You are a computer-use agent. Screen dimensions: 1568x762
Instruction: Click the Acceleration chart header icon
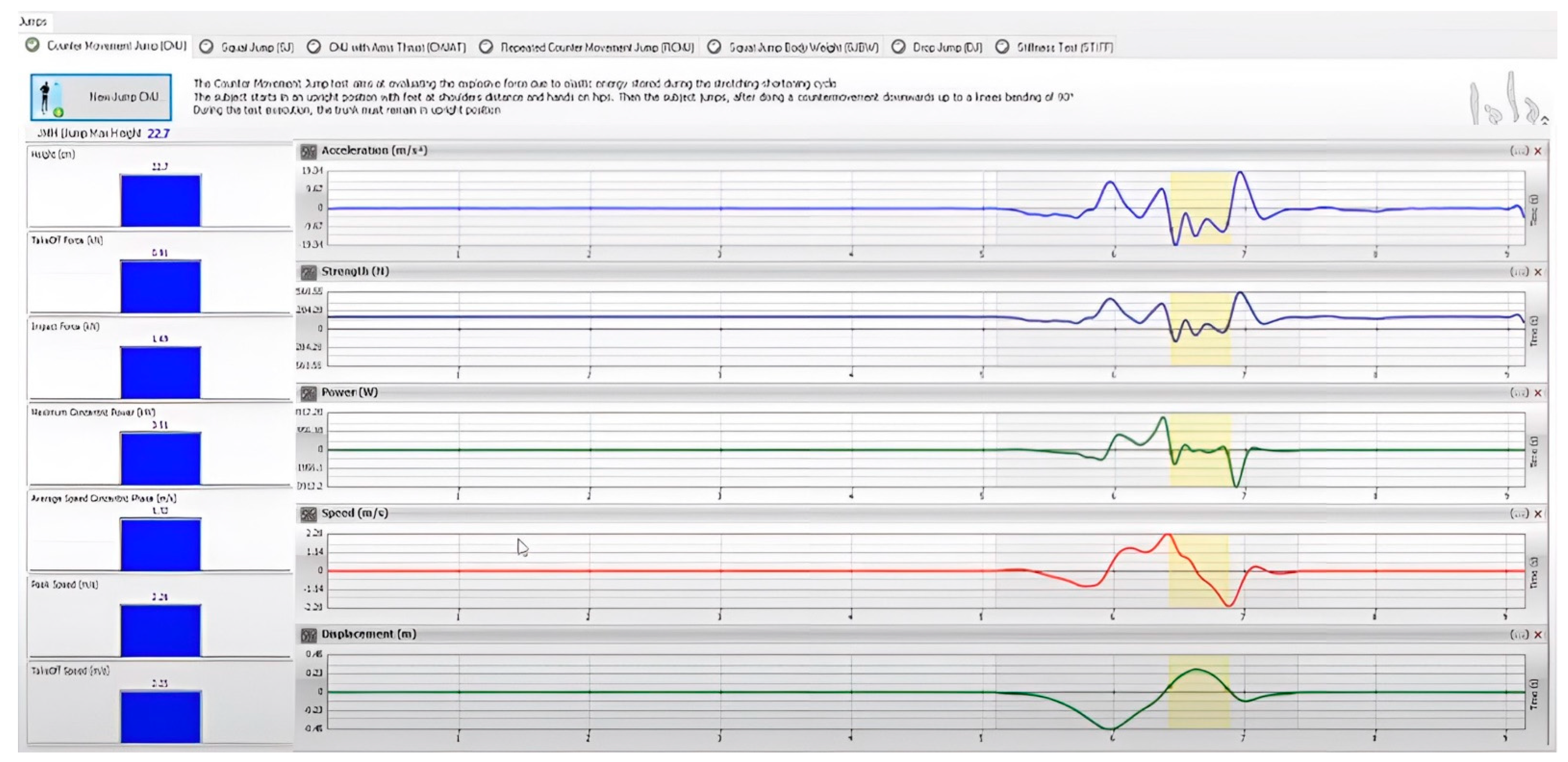308,151
